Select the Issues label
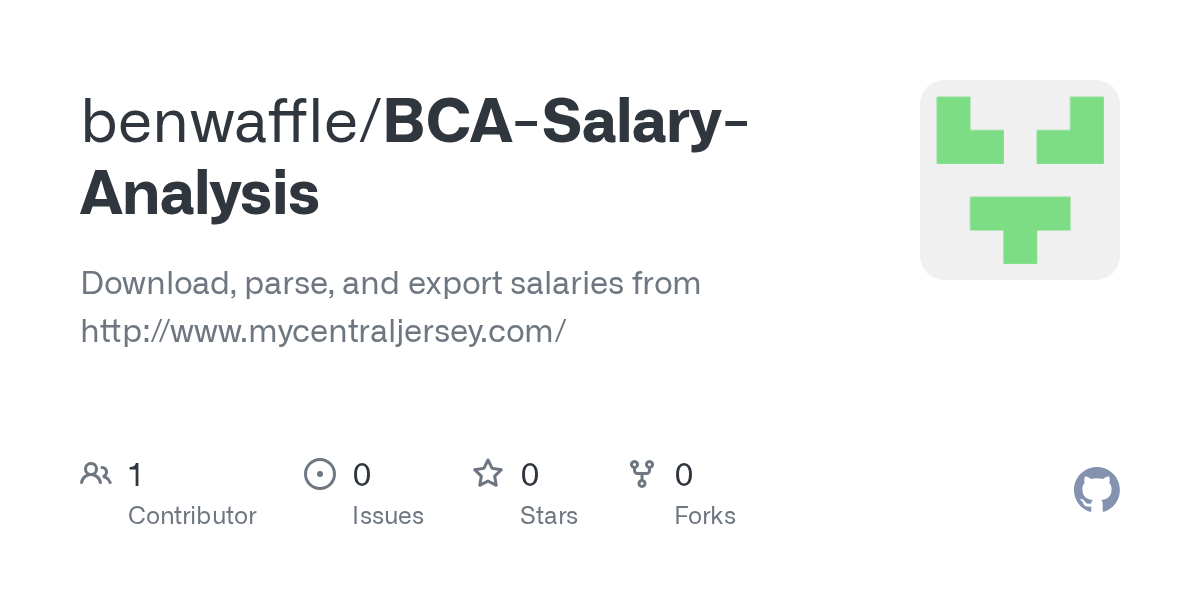Image resolution: width=1200 pixels, height=600 pixels. (388, 516)
